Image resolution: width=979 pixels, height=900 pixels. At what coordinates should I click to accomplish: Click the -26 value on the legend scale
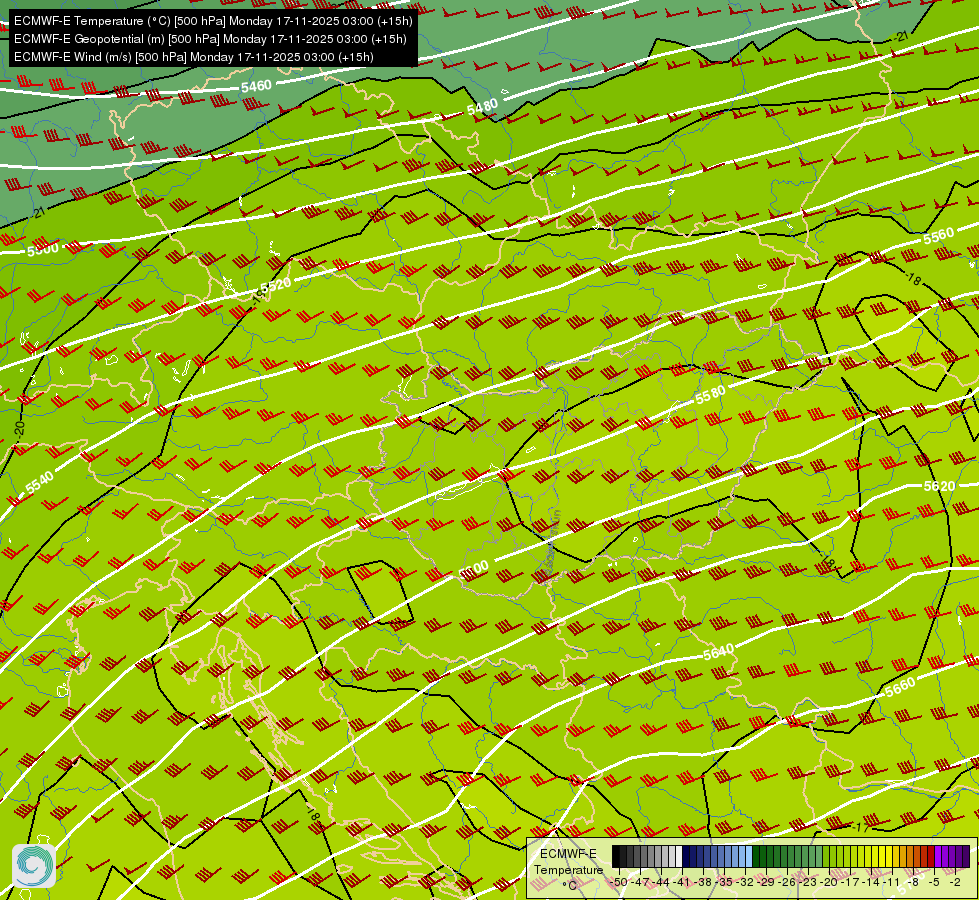[787, 882]
